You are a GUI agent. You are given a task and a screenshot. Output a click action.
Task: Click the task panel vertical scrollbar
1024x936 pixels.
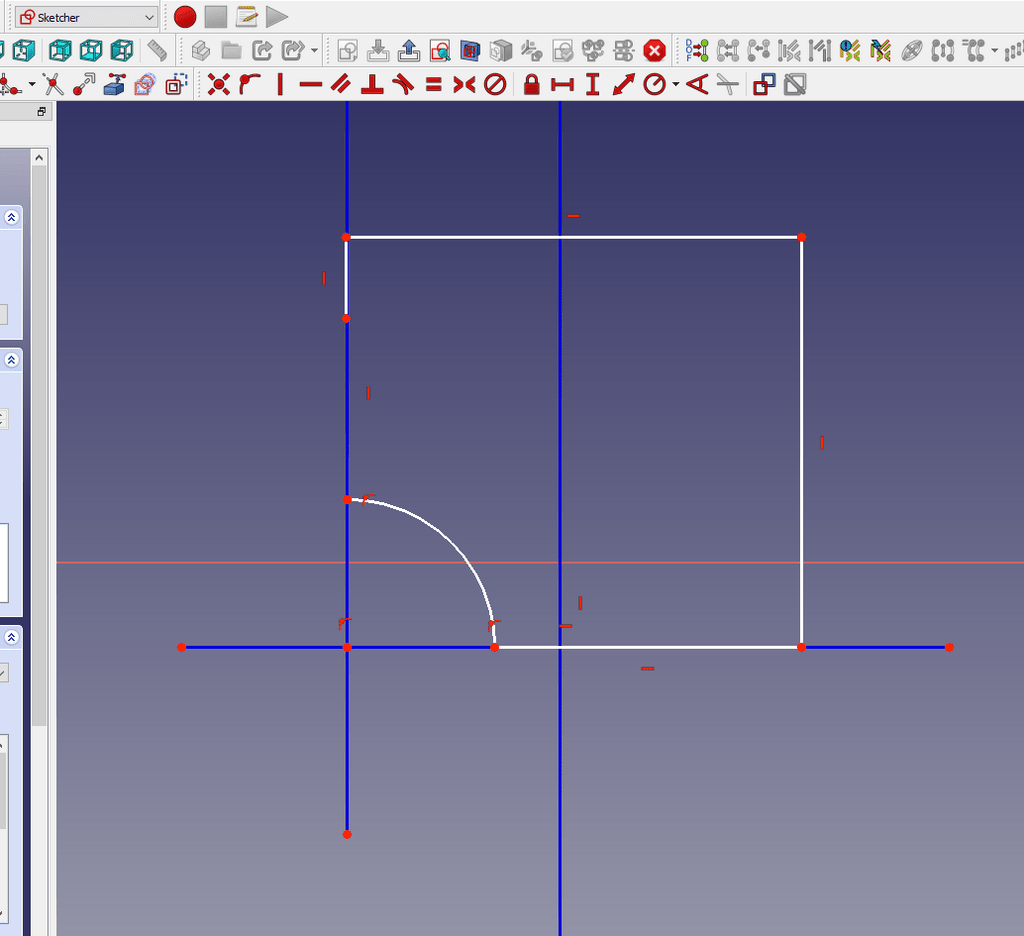pos(39,444)
